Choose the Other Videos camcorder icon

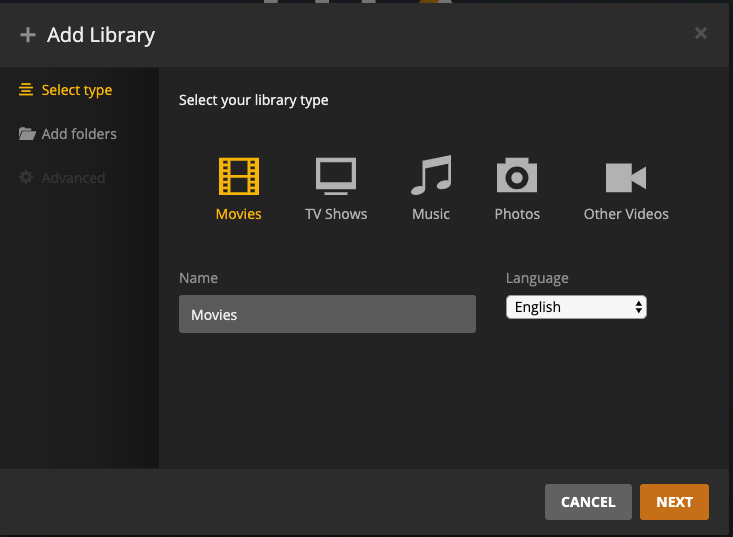point(626,178)
